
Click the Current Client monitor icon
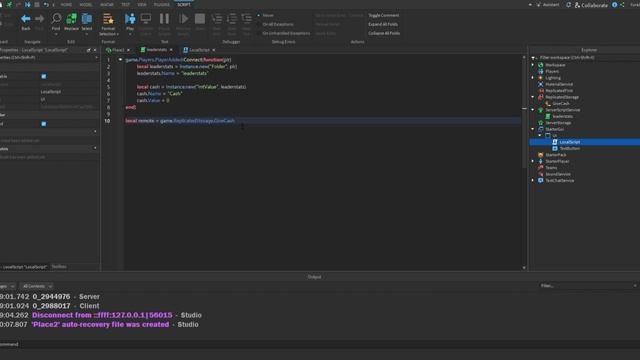(146, 18)
